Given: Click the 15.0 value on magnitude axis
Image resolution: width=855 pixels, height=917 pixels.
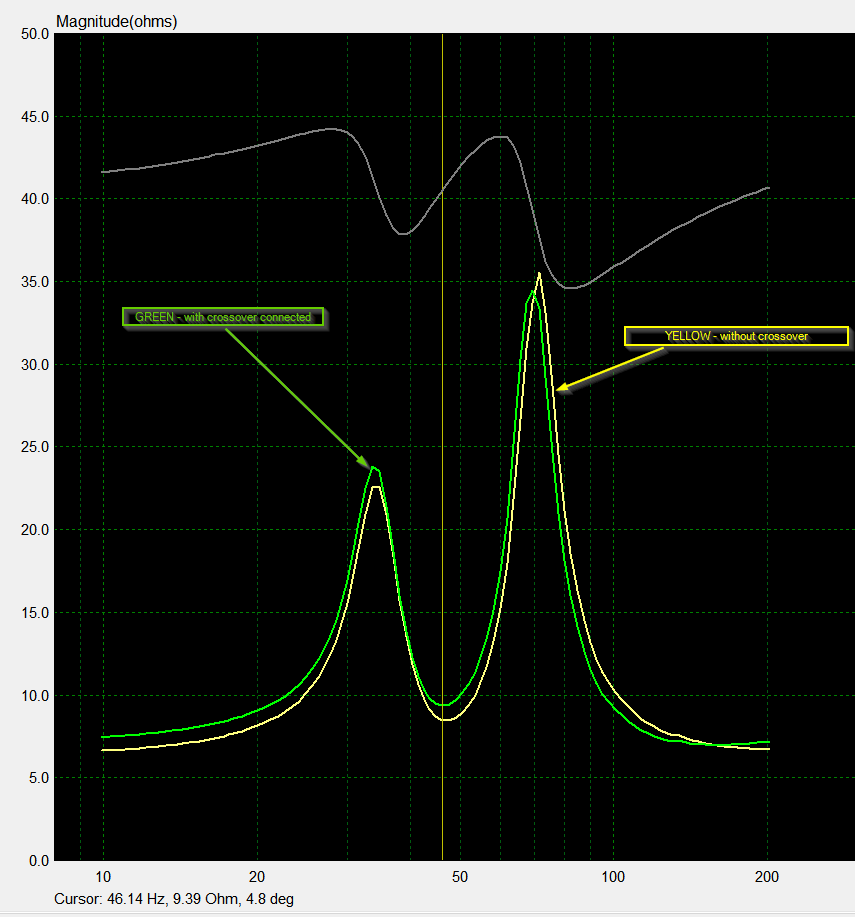Looking at the screenshot, I should pos(35,612).
